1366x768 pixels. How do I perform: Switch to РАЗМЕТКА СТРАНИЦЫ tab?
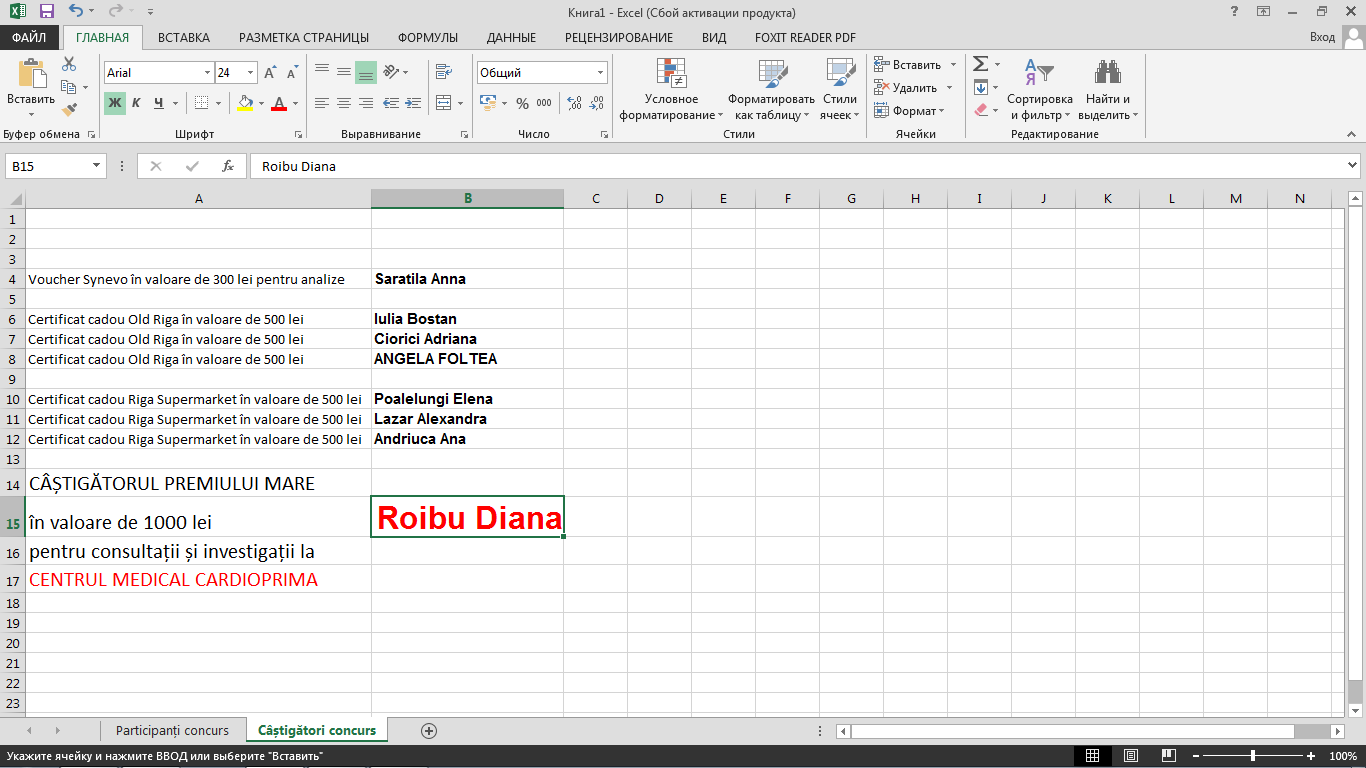point(304,38)
